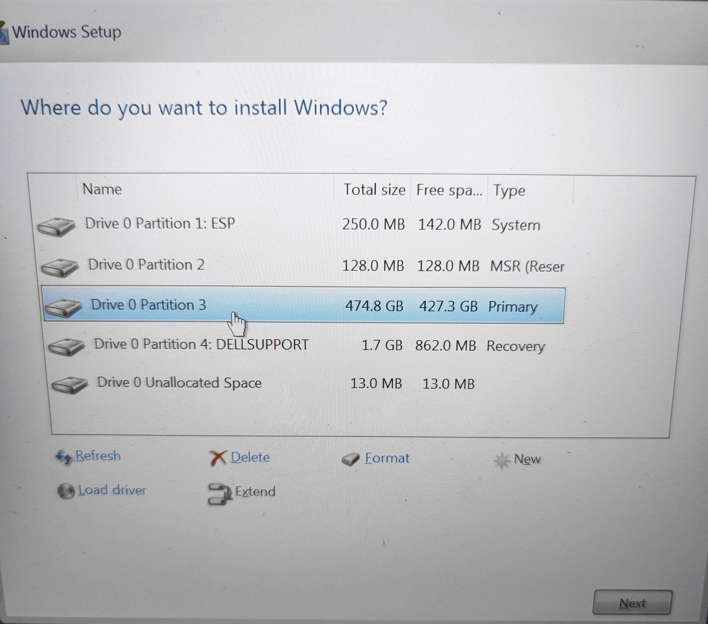
Task: Create a New partition
Action: pyautogui.click(x=527, y=459)
